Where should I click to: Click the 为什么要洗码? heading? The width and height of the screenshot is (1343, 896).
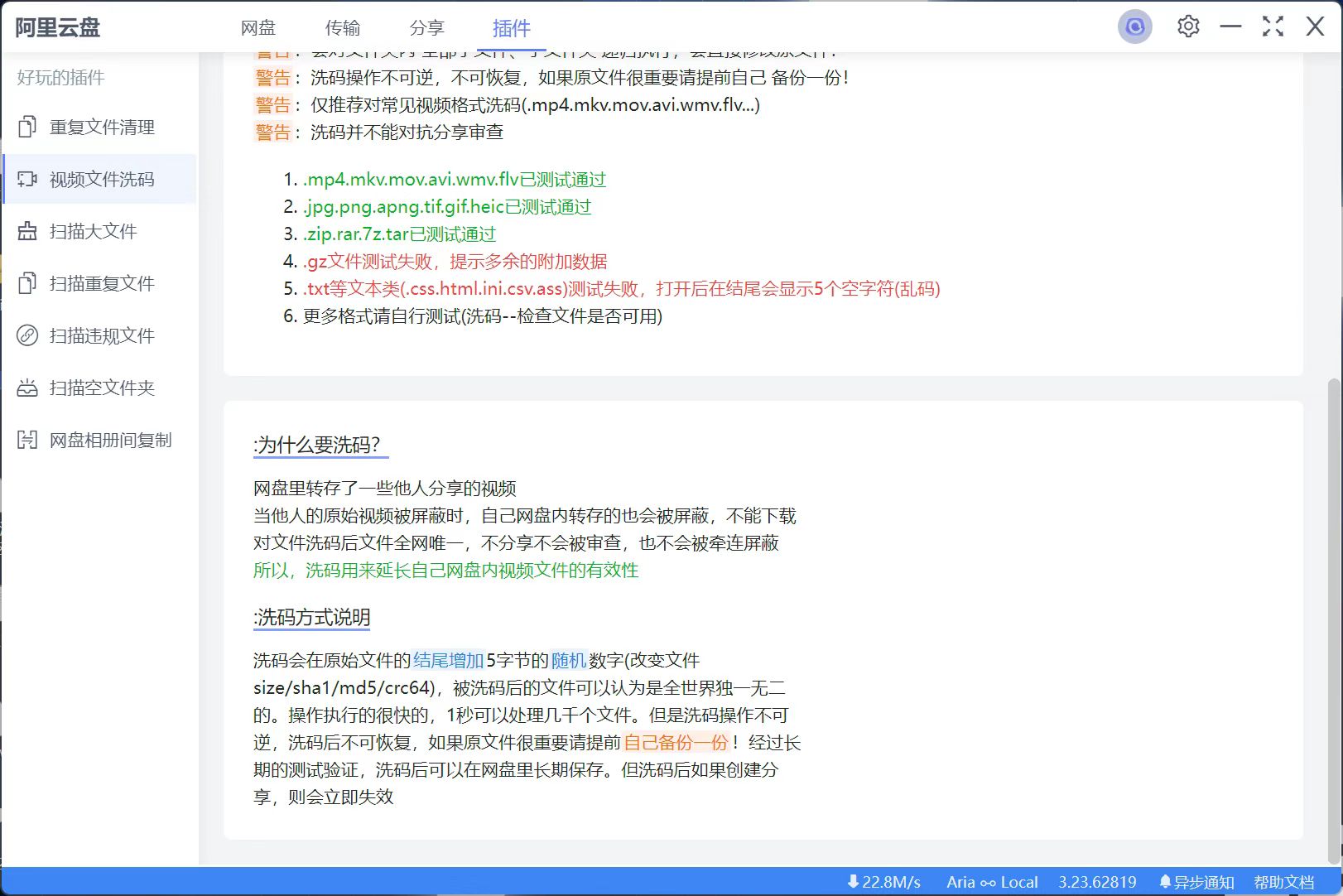click(320, 445)
